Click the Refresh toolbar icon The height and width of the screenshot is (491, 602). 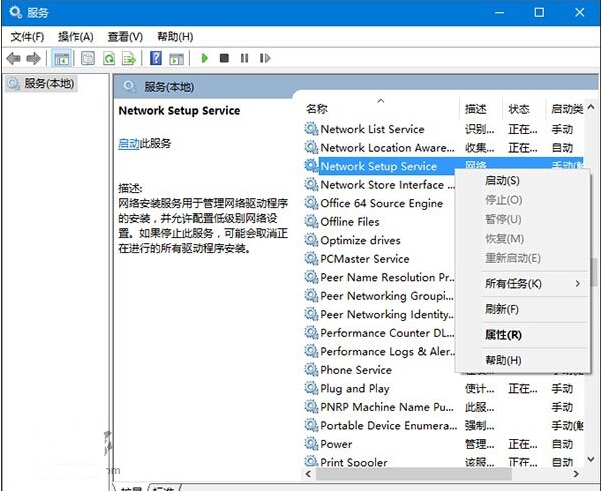108,59
